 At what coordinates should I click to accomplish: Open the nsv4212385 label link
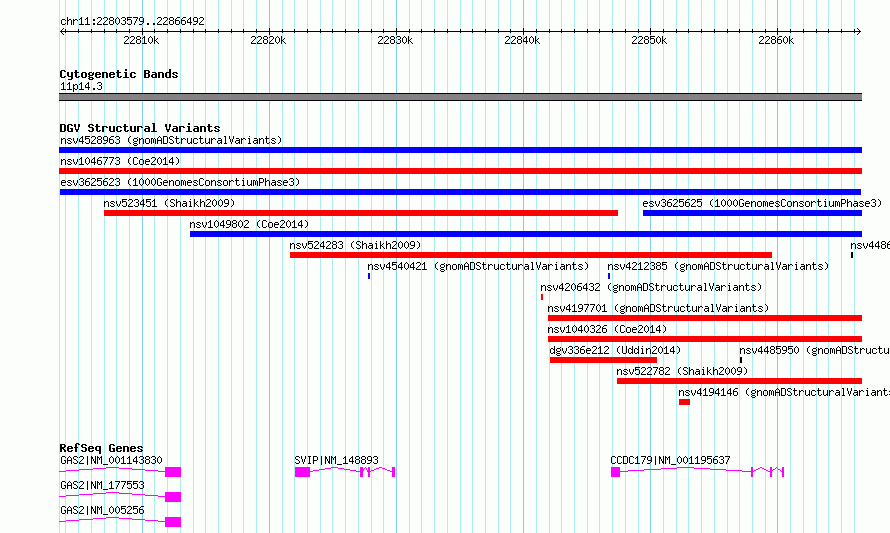pyautogui.click(x=718, y=266)
